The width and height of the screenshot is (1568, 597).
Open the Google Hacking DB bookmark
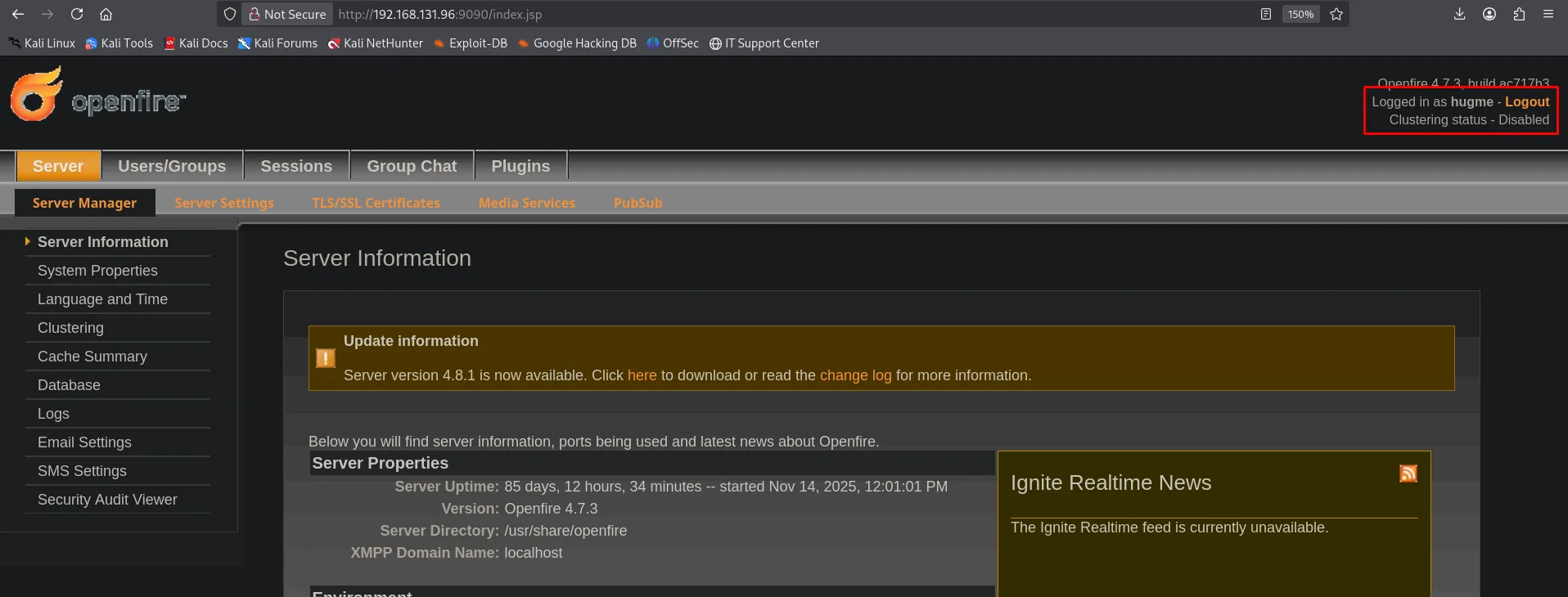click(x=577, y=43)
